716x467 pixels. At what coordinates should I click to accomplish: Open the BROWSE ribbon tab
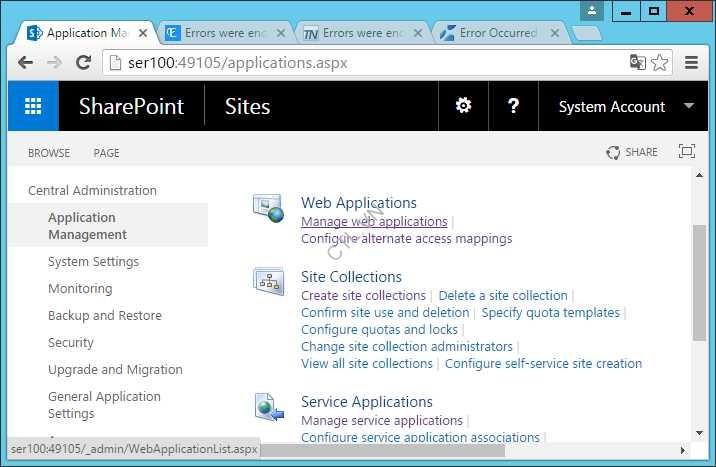(49, 153)
